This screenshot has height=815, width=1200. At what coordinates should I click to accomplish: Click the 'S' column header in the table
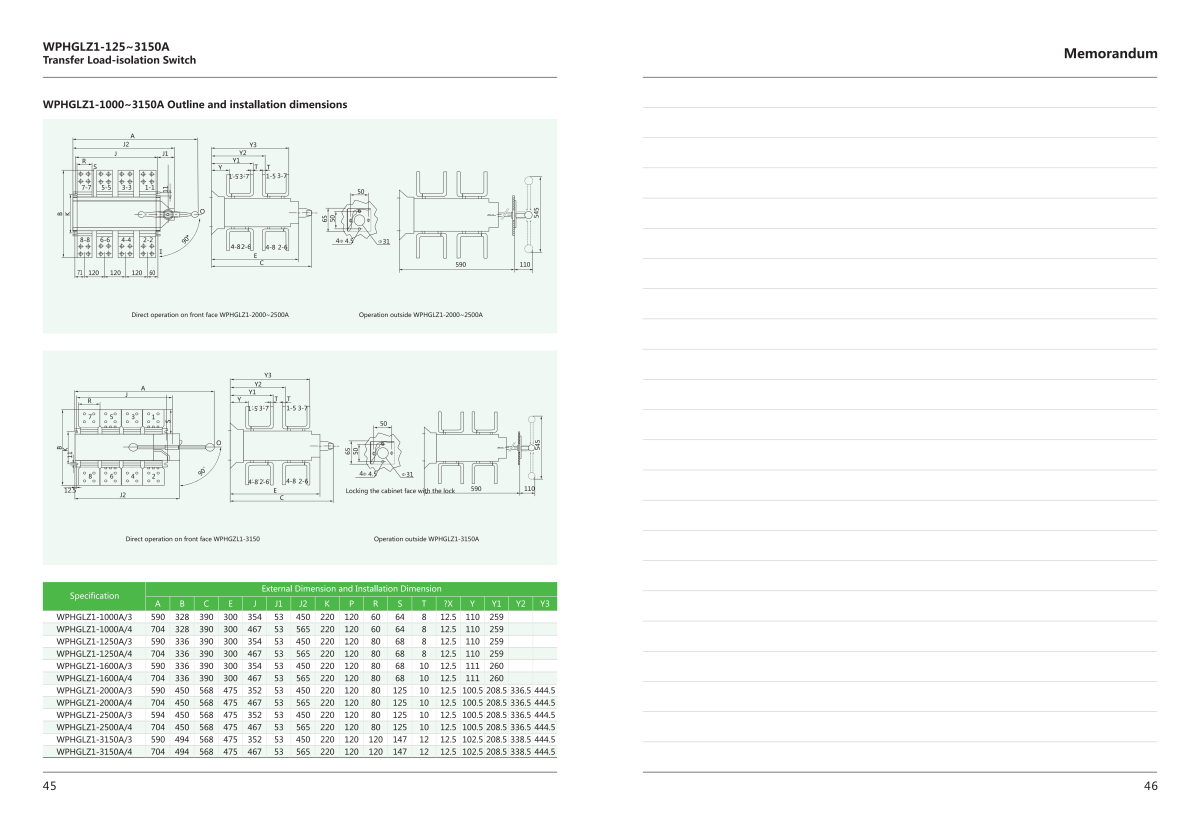[x=399, y=603]
